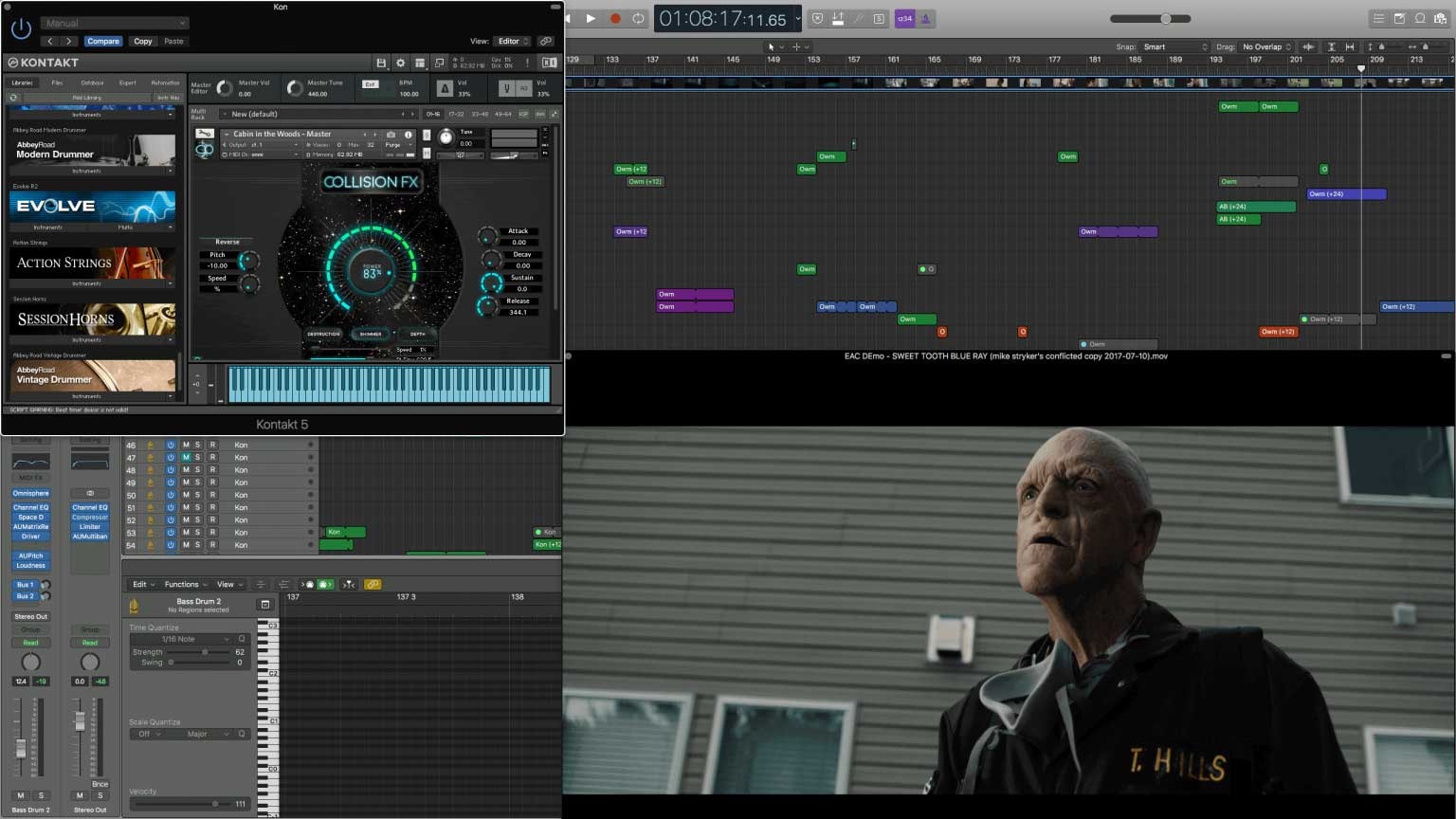Mute the Bass Drum 2 channel strip

click(x=21, y=795)
